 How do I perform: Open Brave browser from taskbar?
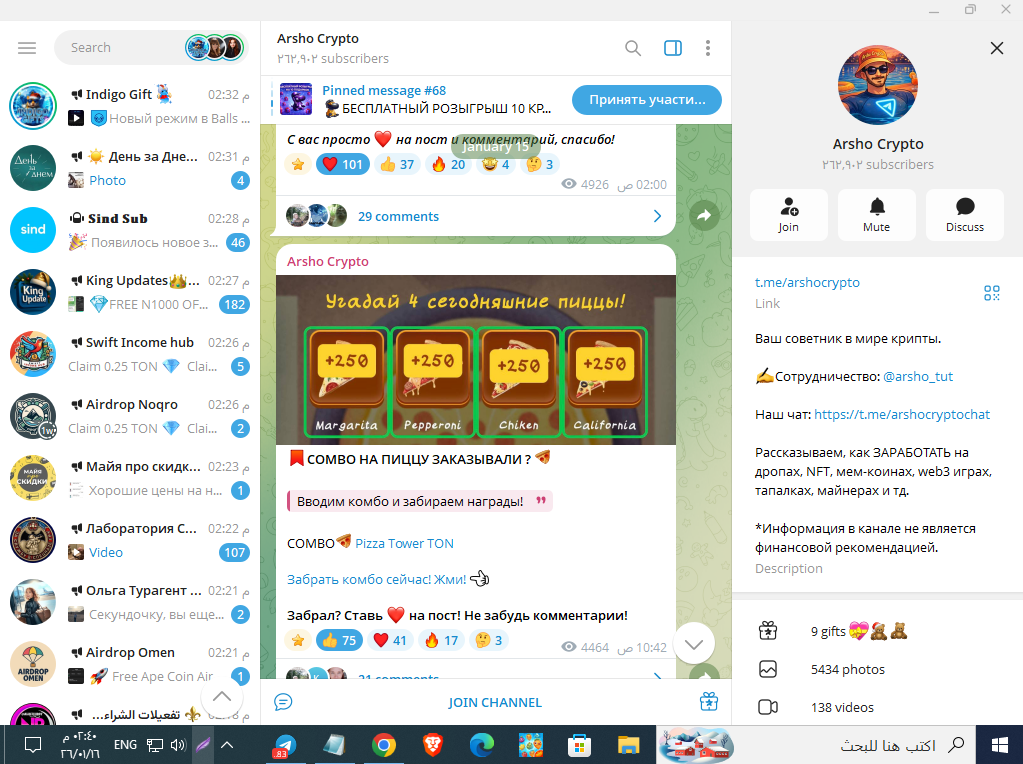[x=432, y=745]
